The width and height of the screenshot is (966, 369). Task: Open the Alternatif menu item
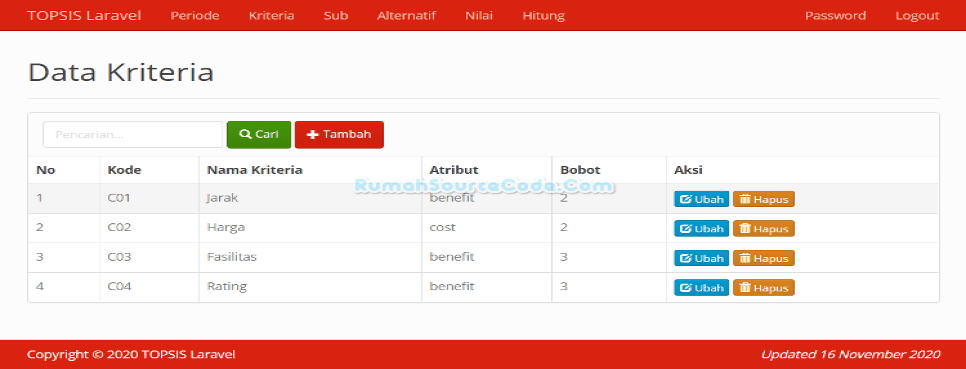click(x=407, y=15)
